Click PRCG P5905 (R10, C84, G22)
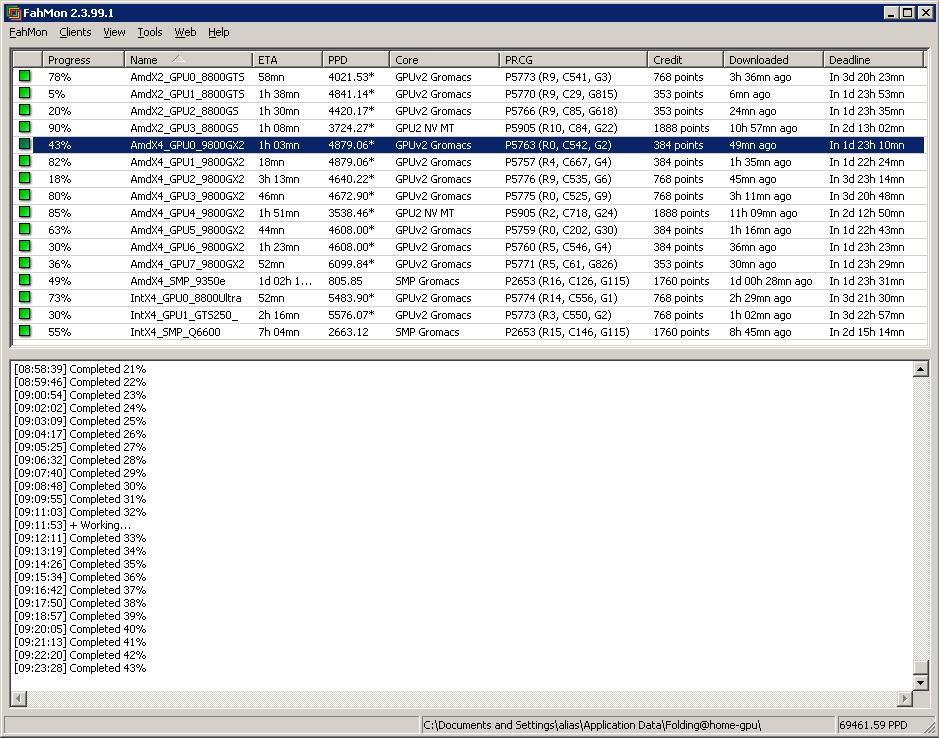The image size is (939, 738). click(x=561, y=128)
